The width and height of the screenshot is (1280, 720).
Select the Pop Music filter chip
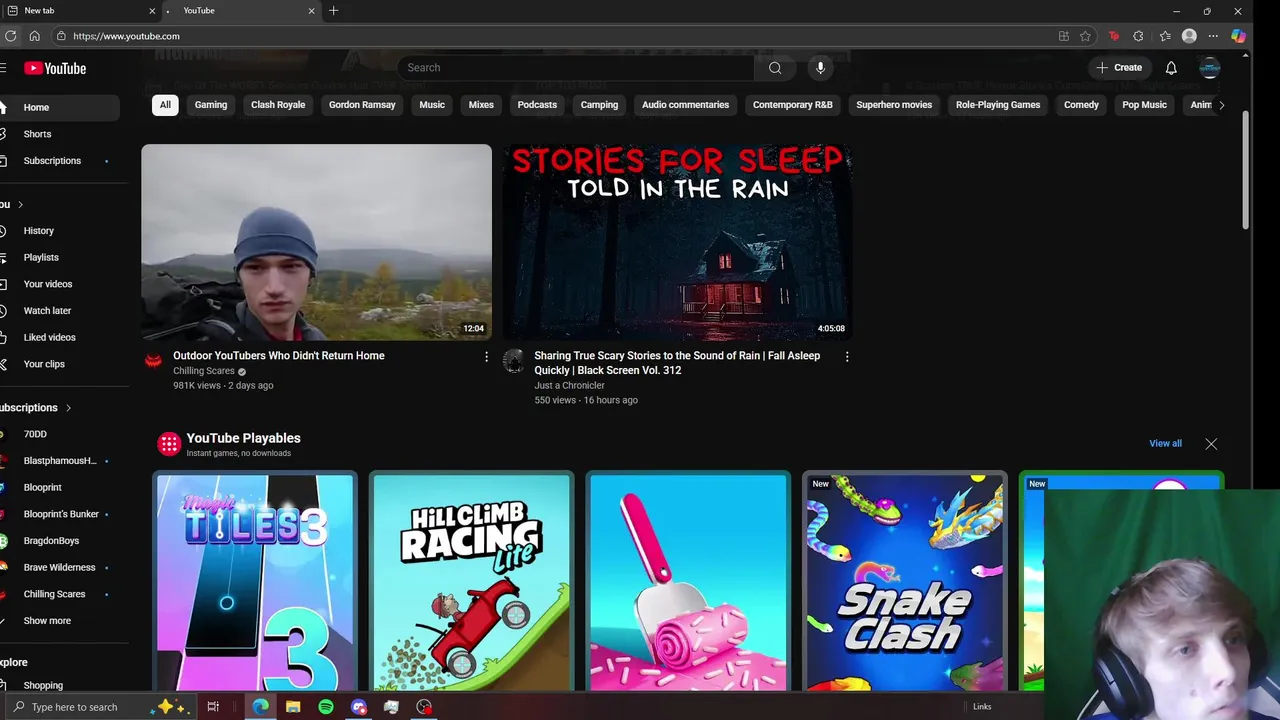[1144, 105]
